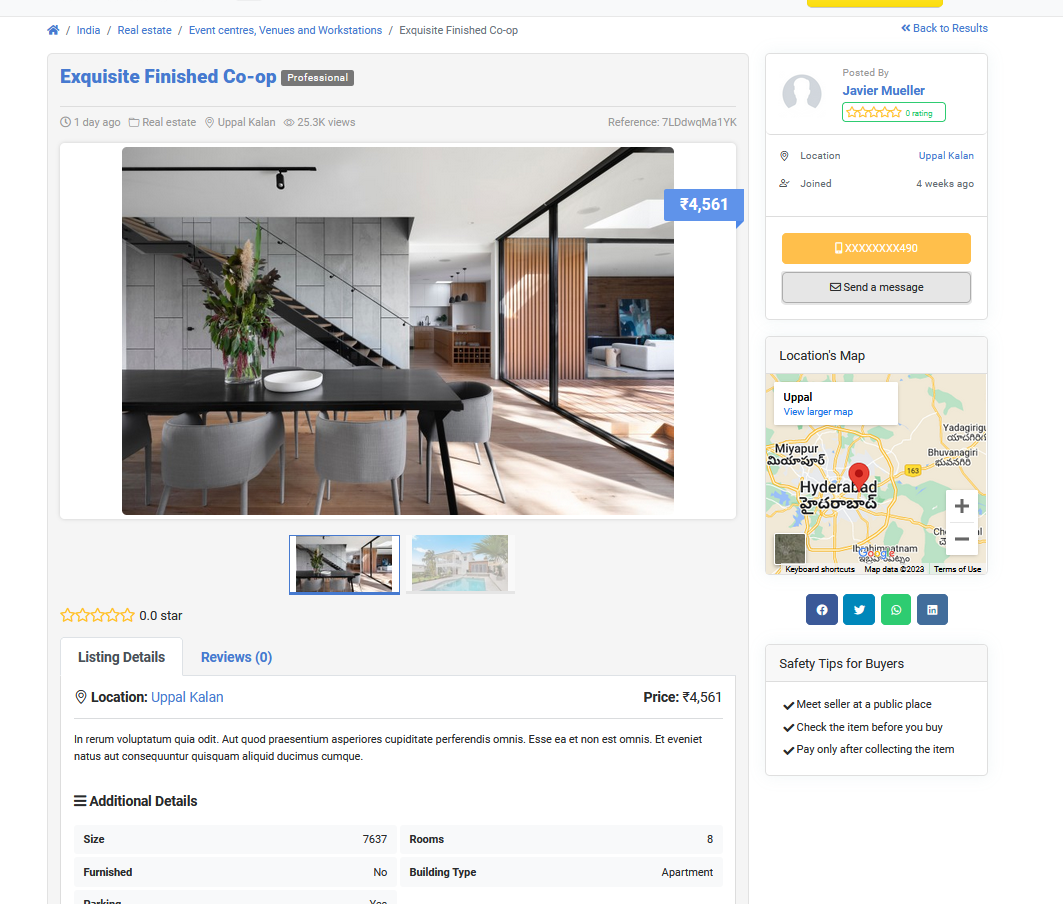Share listing on Facebook

[821, 610]
